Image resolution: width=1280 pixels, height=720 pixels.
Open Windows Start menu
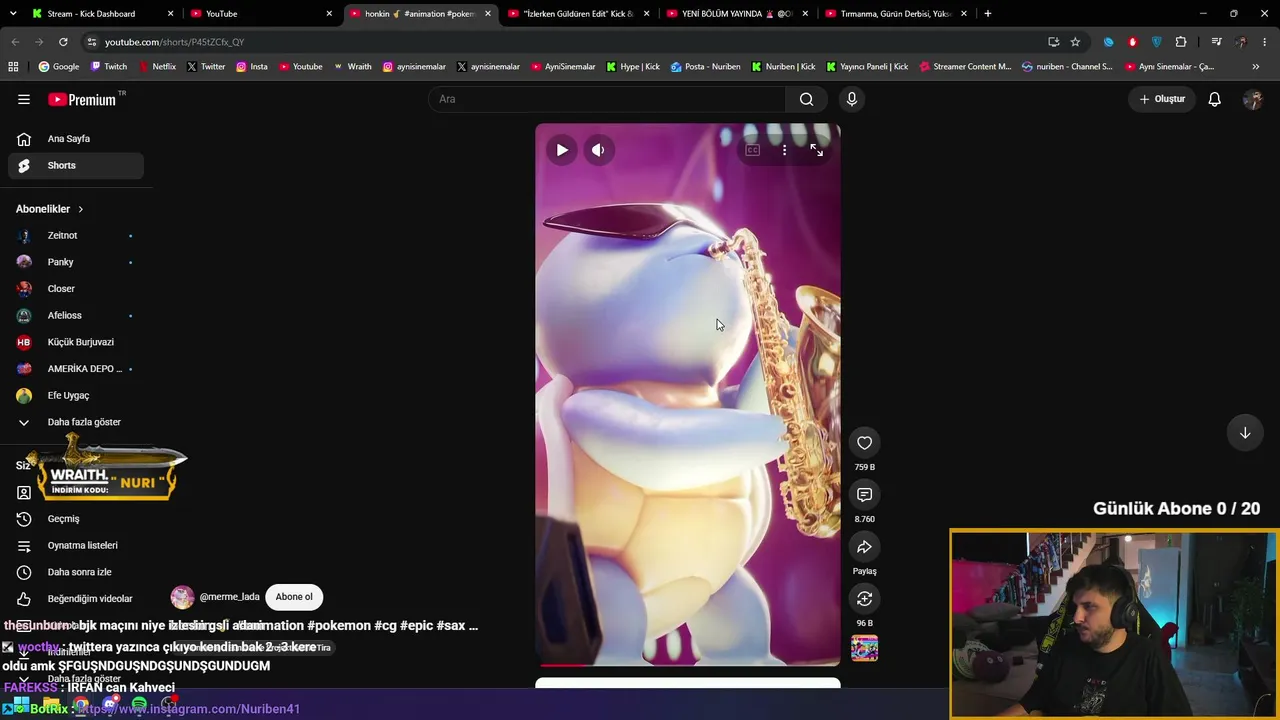(21, 705)
